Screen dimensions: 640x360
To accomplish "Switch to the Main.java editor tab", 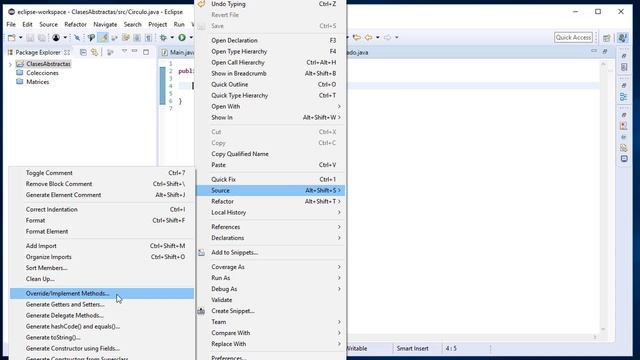I will [x=178, y=53].
